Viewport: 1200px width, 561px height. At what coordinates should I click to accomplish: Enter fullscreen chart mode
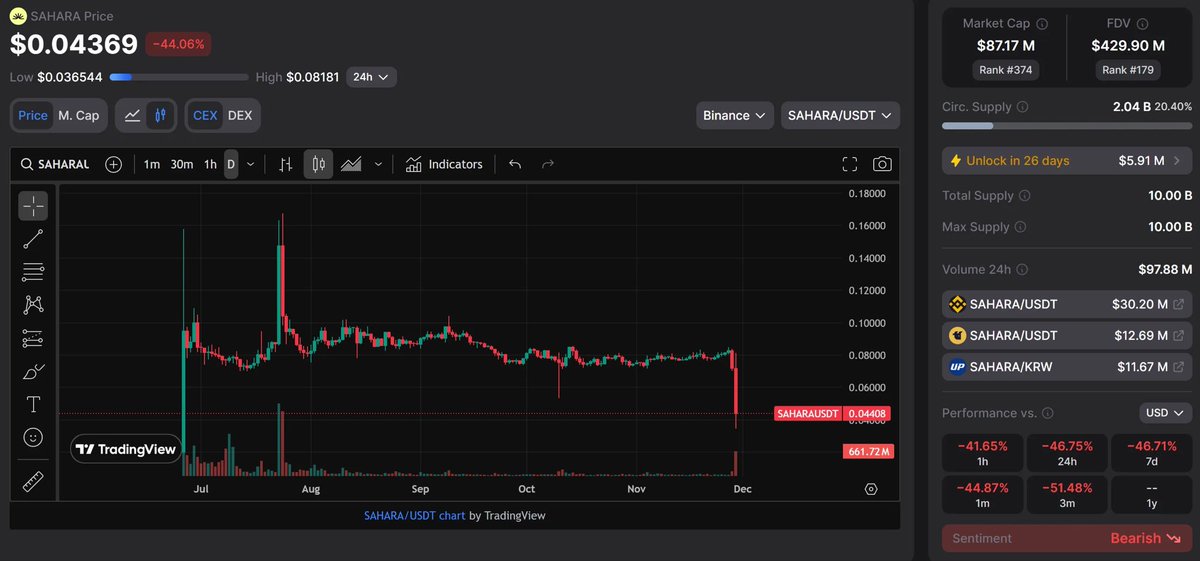point(850,164)
